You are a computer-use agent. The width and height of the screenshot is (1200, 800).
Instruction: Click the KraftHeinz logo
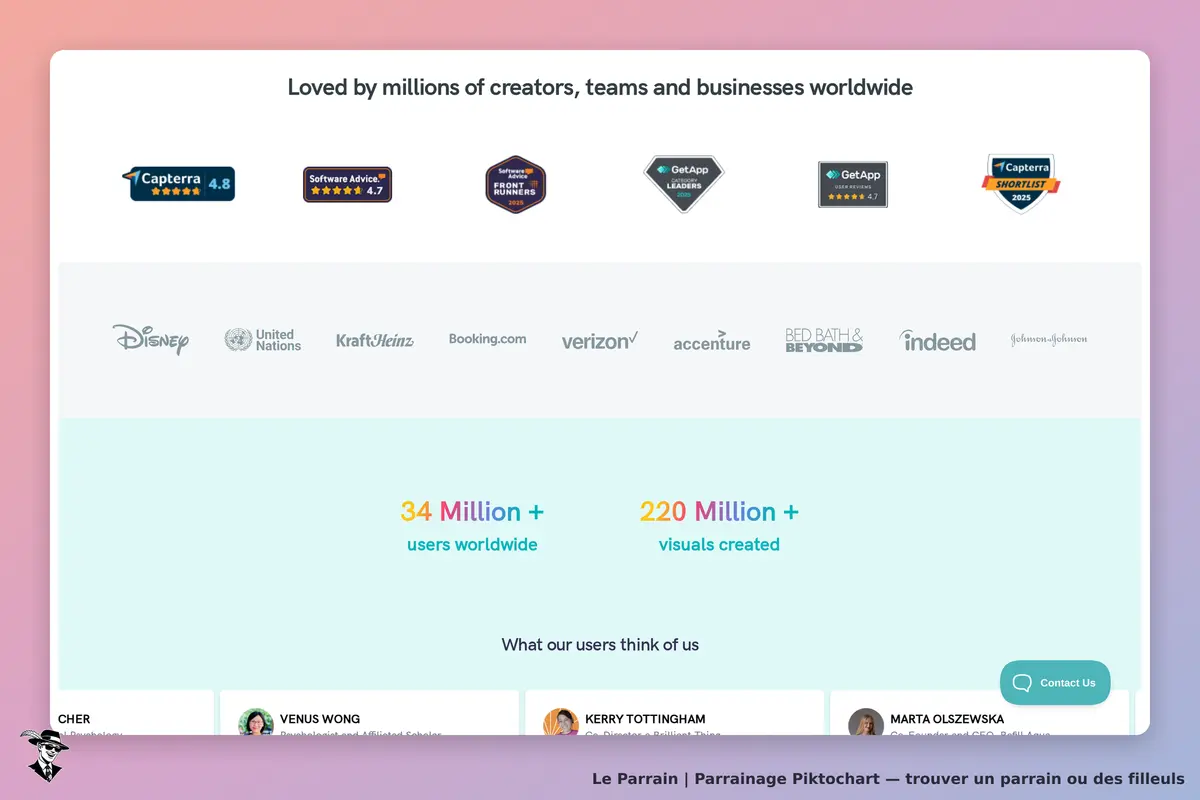tap(375, 340)
